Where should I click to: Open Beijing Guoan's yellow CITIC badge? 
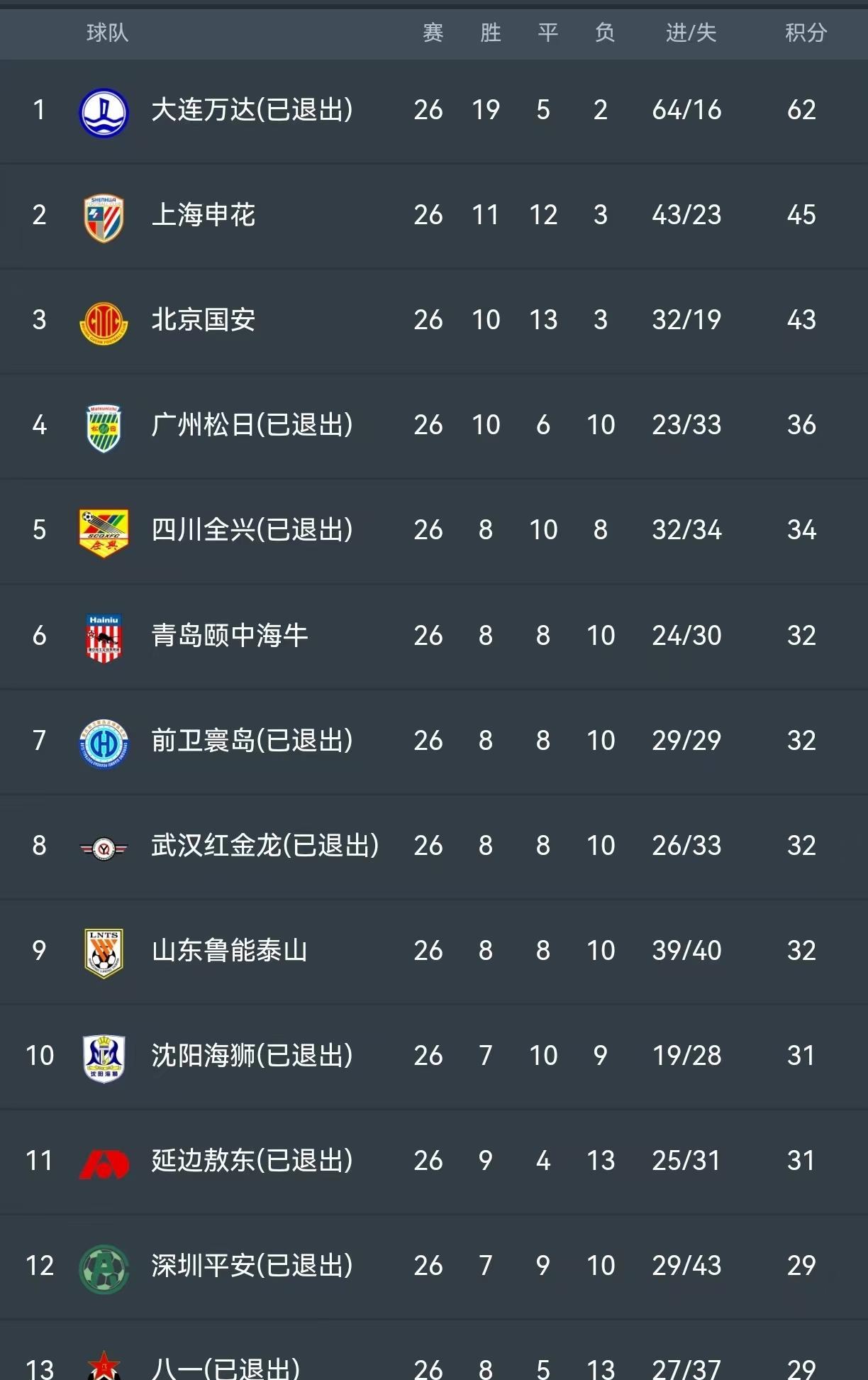(104, 323)
